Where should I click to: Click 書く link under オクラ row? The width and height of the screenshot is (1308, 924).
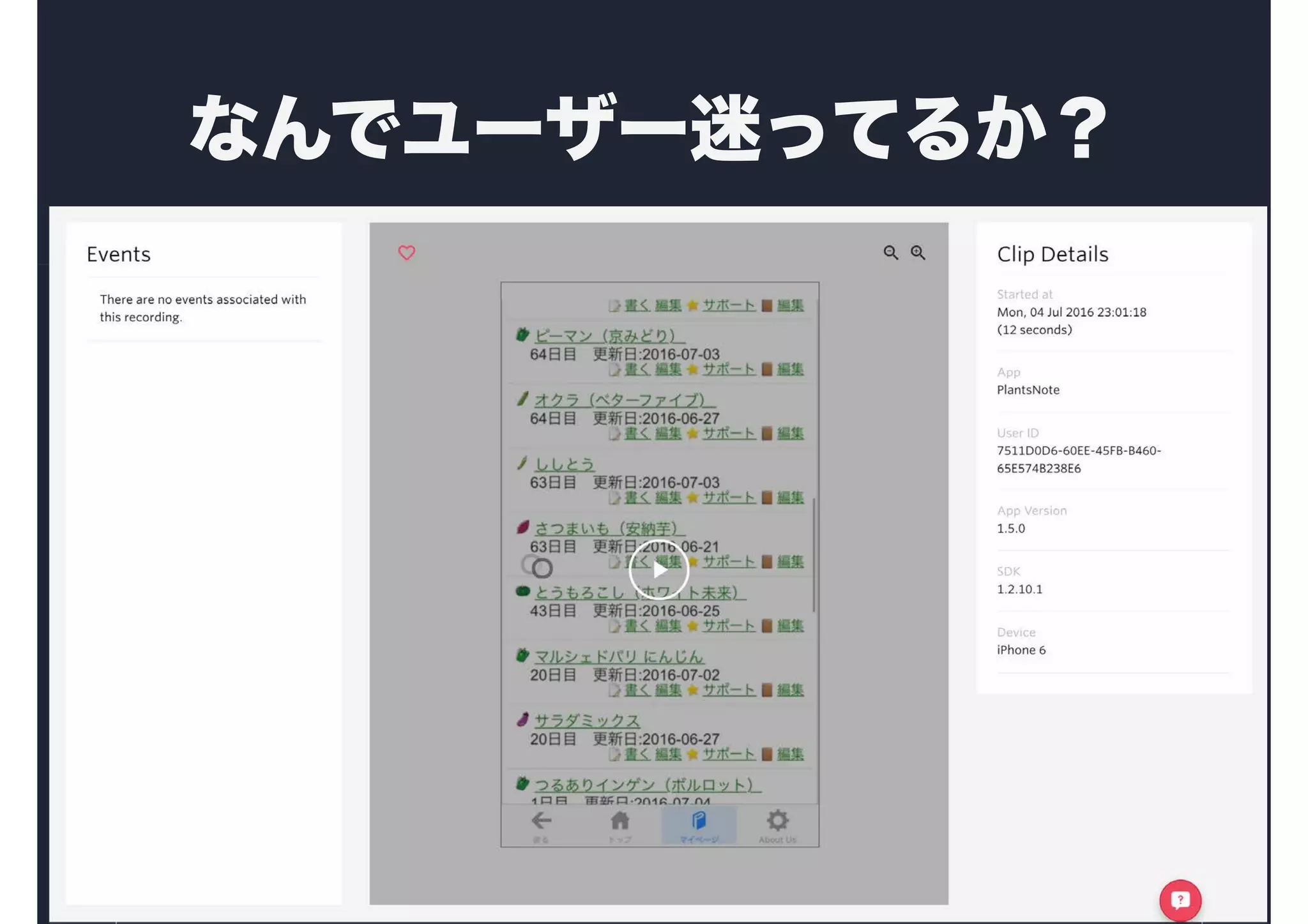[x=637, y=434]
